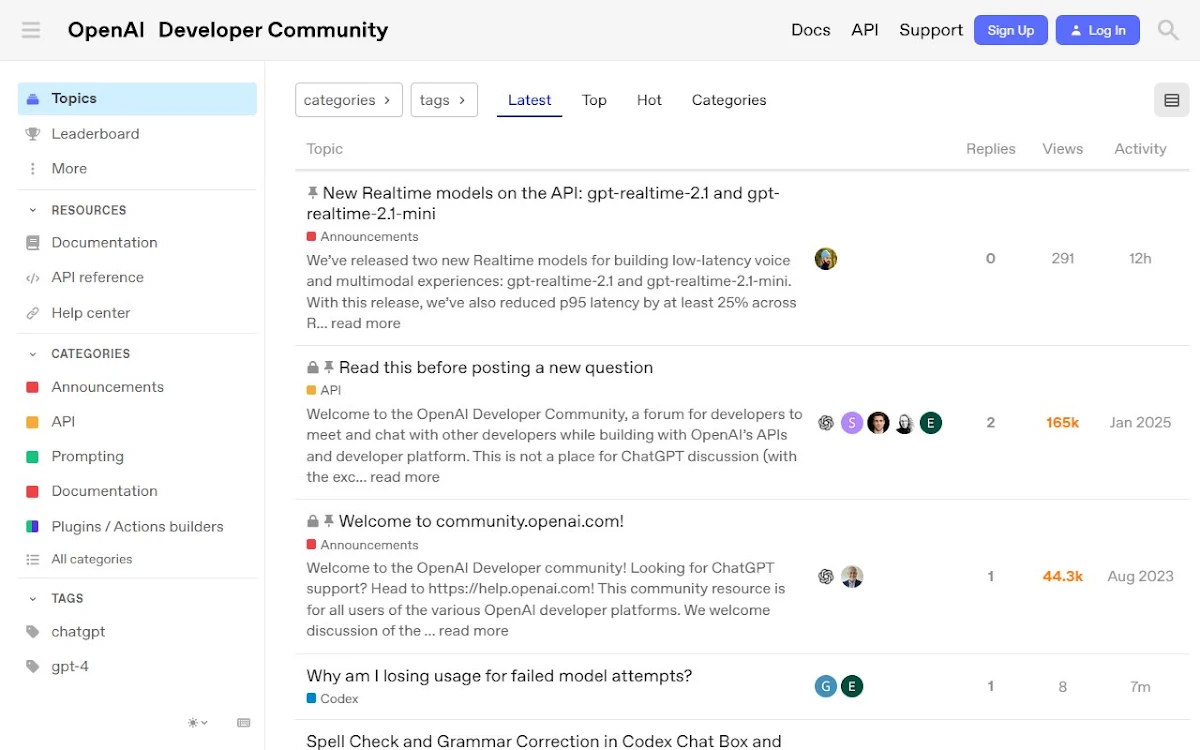Open Docs in the header
Viewport: 1200px width, 750px height.
click(811, 30)
